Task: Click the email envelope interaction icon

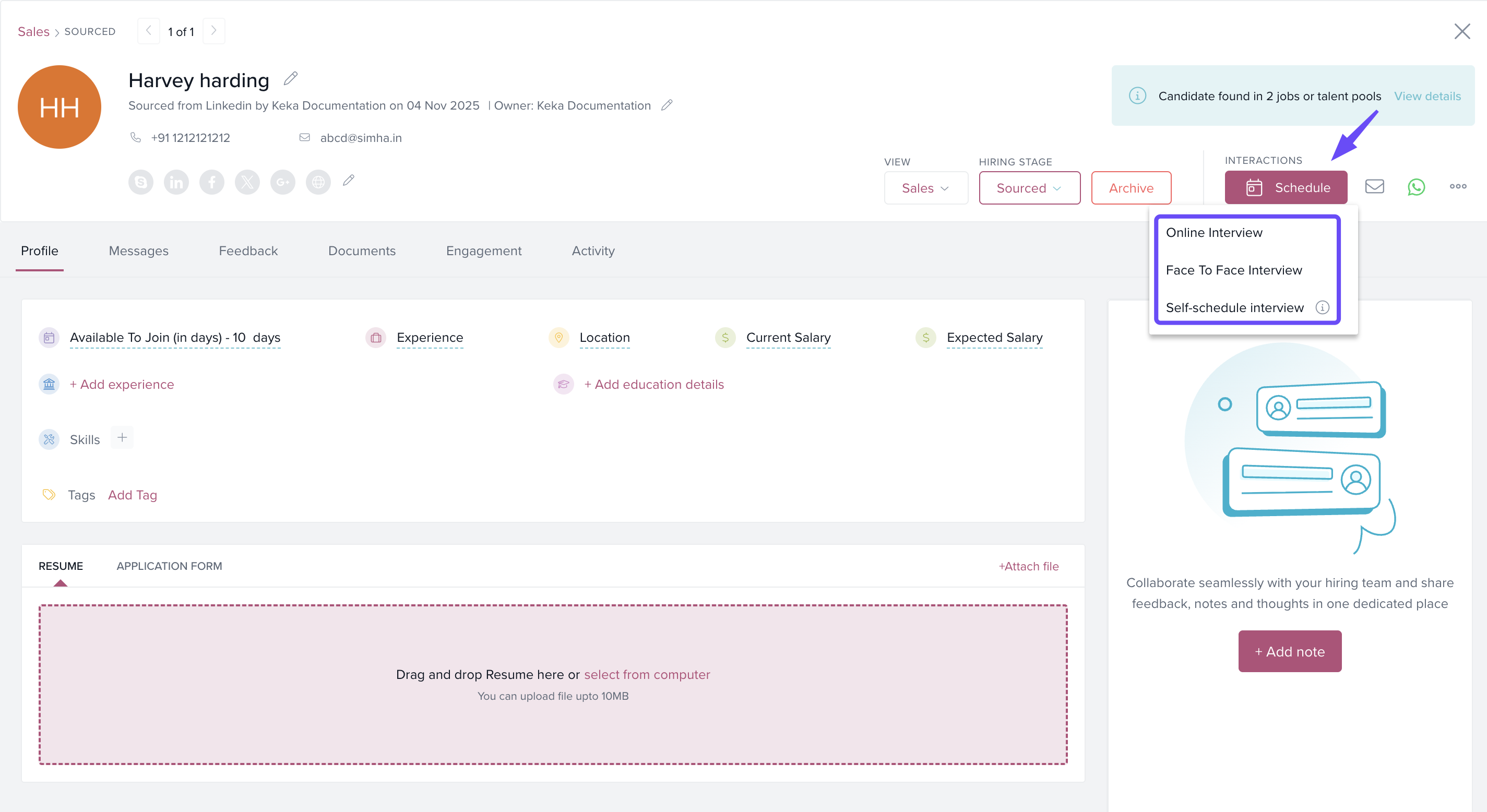Action: [x=1374, y=186]
